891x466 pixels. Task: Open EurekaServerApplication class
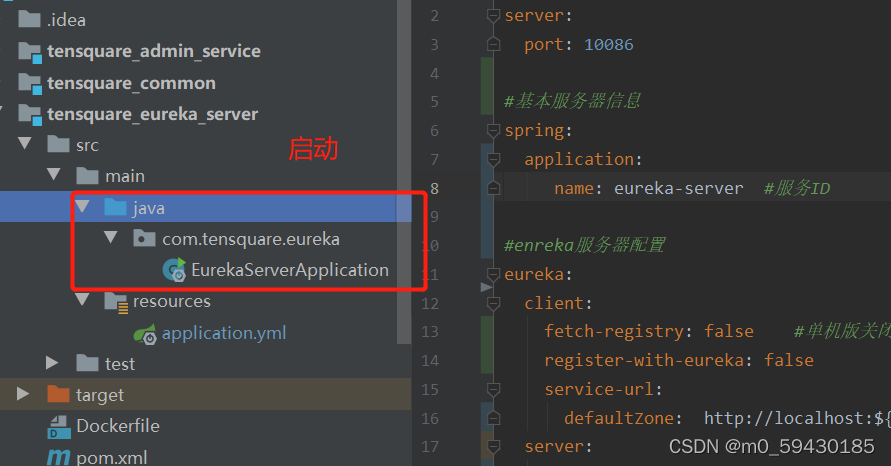coord(290,270)
